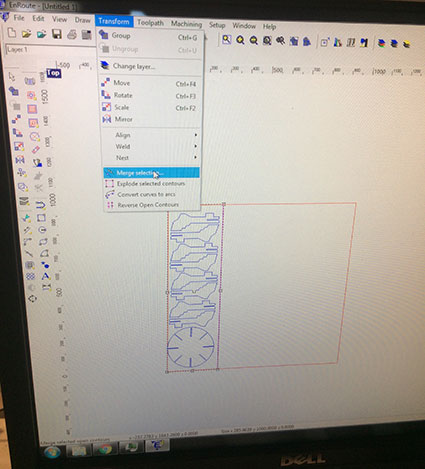This screenshot has width=425, height=469.
Task: Select the circle drawing tool
Action: (x=42, y=230)
